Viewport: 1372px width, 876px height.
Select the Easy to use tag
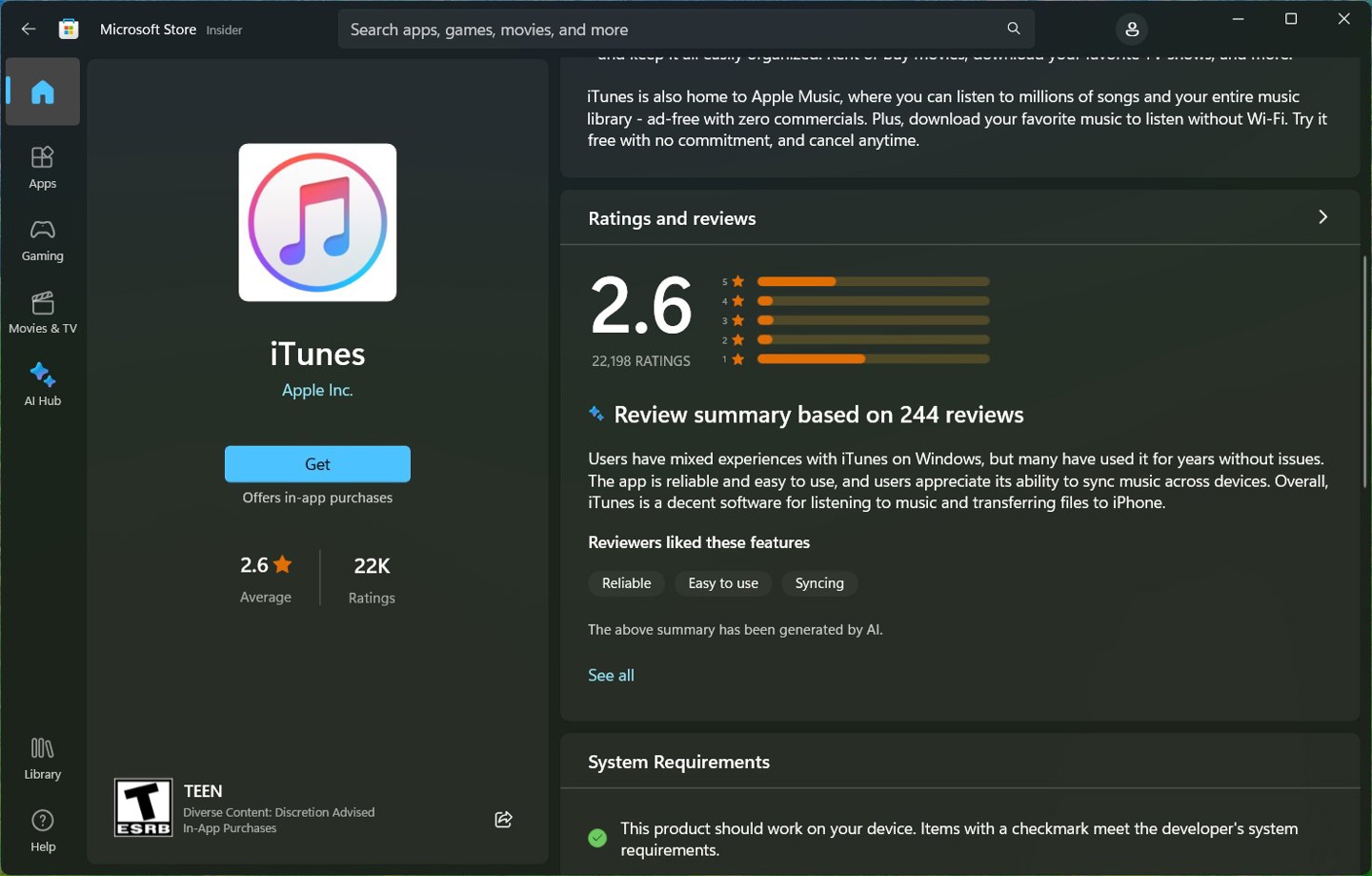[723, 583]
